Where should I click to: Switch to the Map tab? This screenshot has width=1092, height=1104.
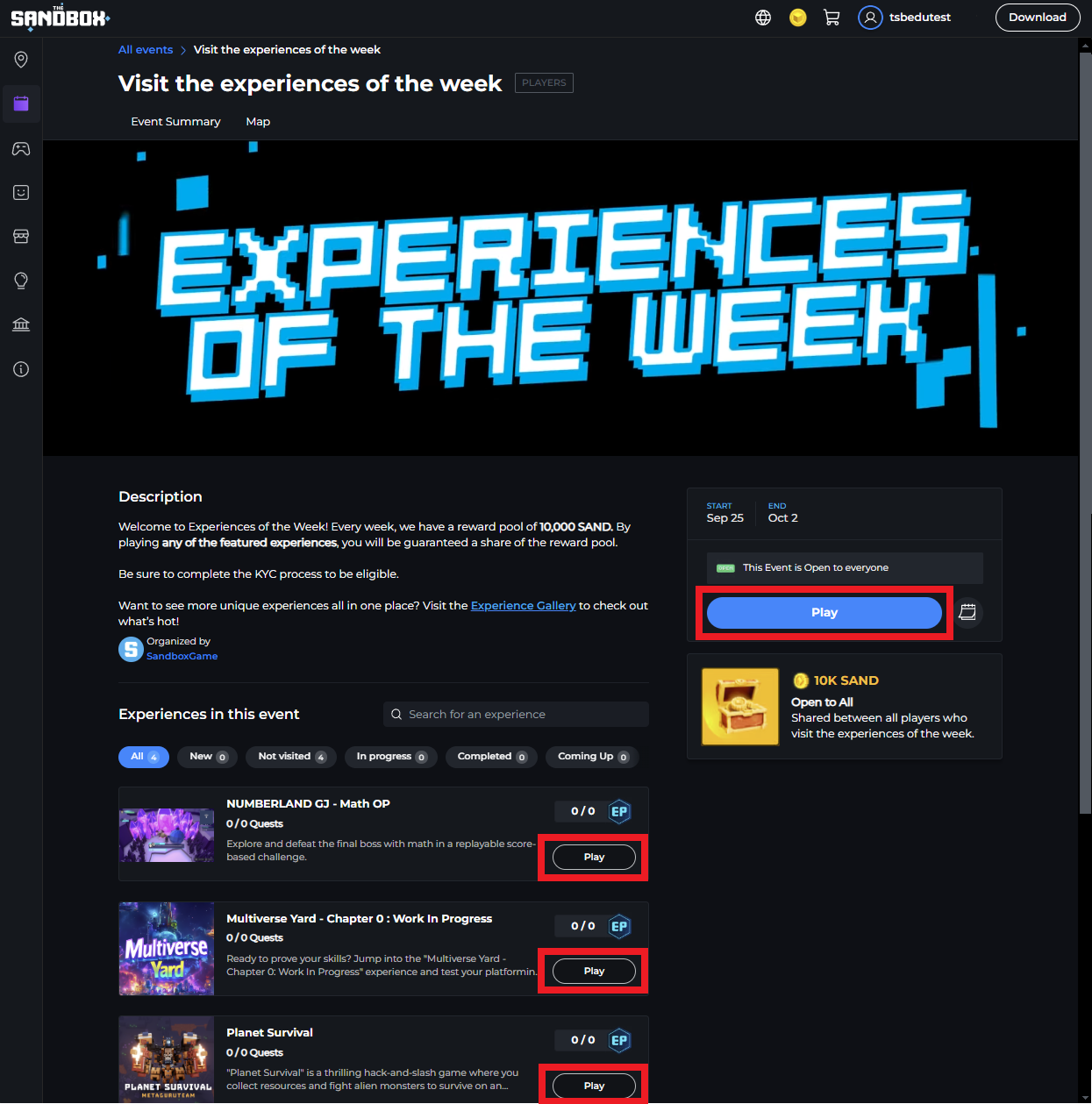258,122
